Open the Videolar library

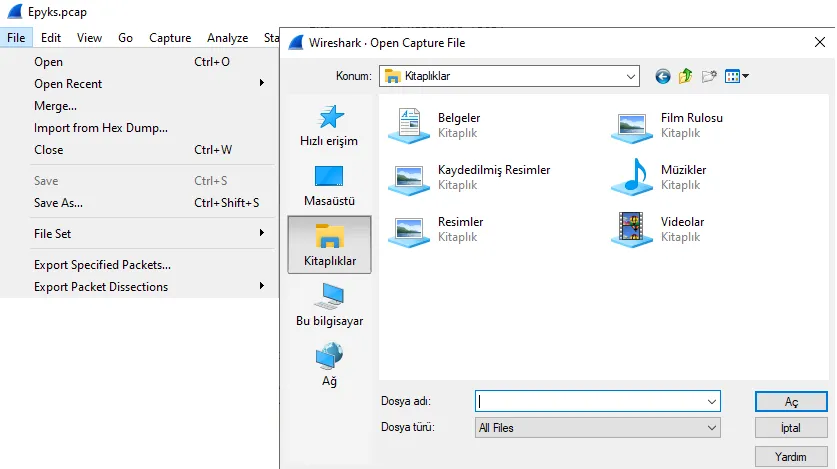tap(658, 229)
